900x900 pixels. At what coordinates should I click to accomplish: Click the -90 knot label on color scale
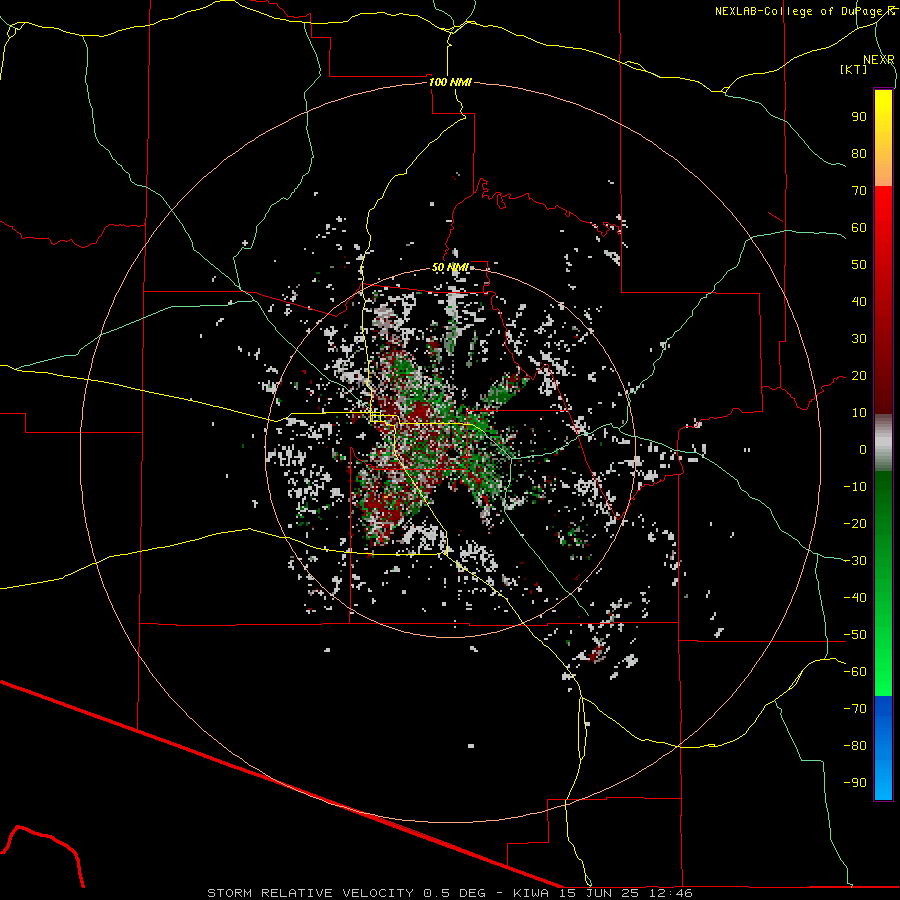pyautogui.click(x=855, y=783)
